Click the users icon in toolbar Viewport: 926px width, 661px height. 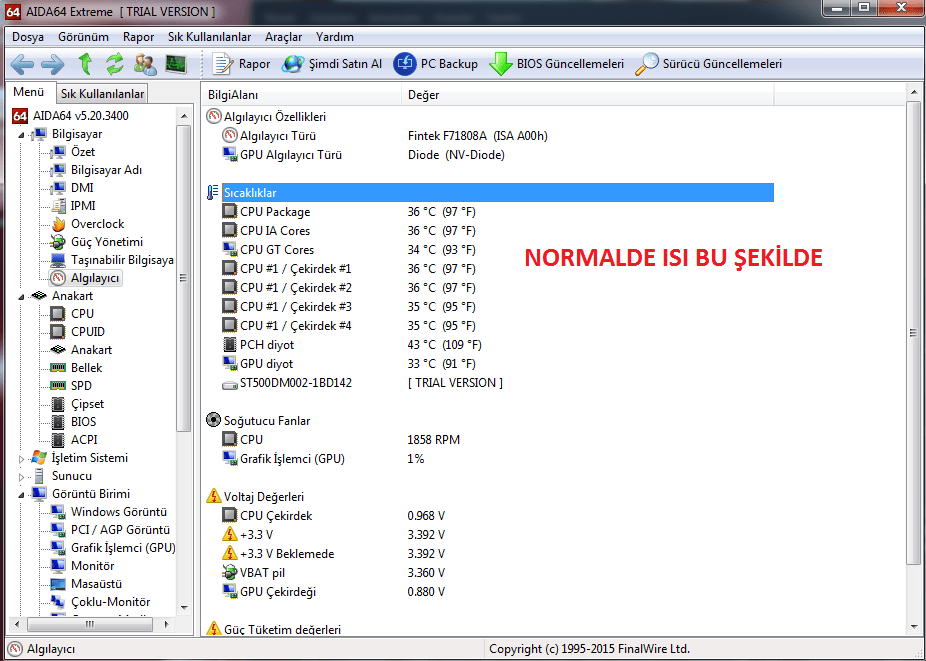145,64
